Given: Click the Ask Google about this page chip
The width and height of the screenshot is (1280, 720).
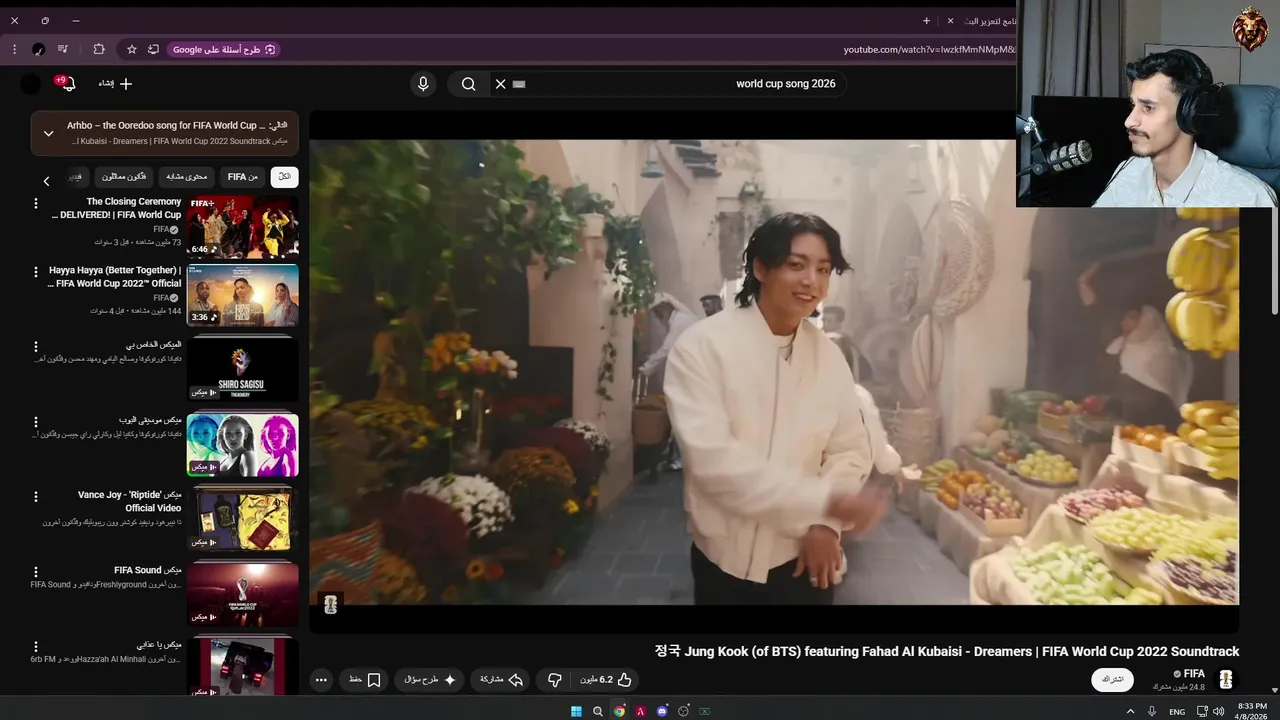Looking at the screenshot, I should [x=224, y=49].
